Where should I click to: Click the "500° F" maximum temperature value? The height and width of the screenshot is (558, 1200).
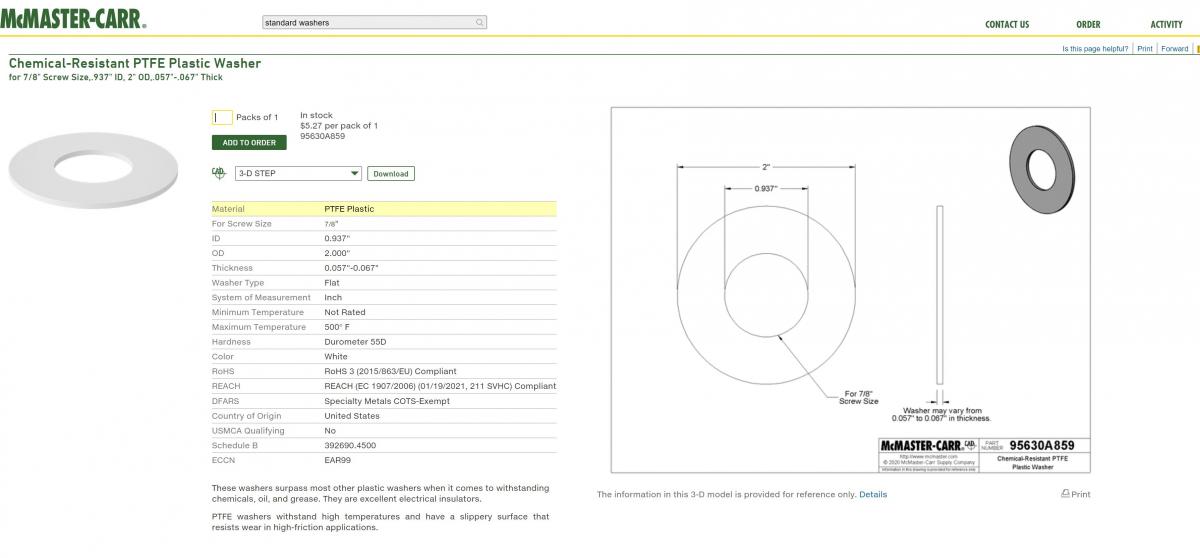click(337, 327)
